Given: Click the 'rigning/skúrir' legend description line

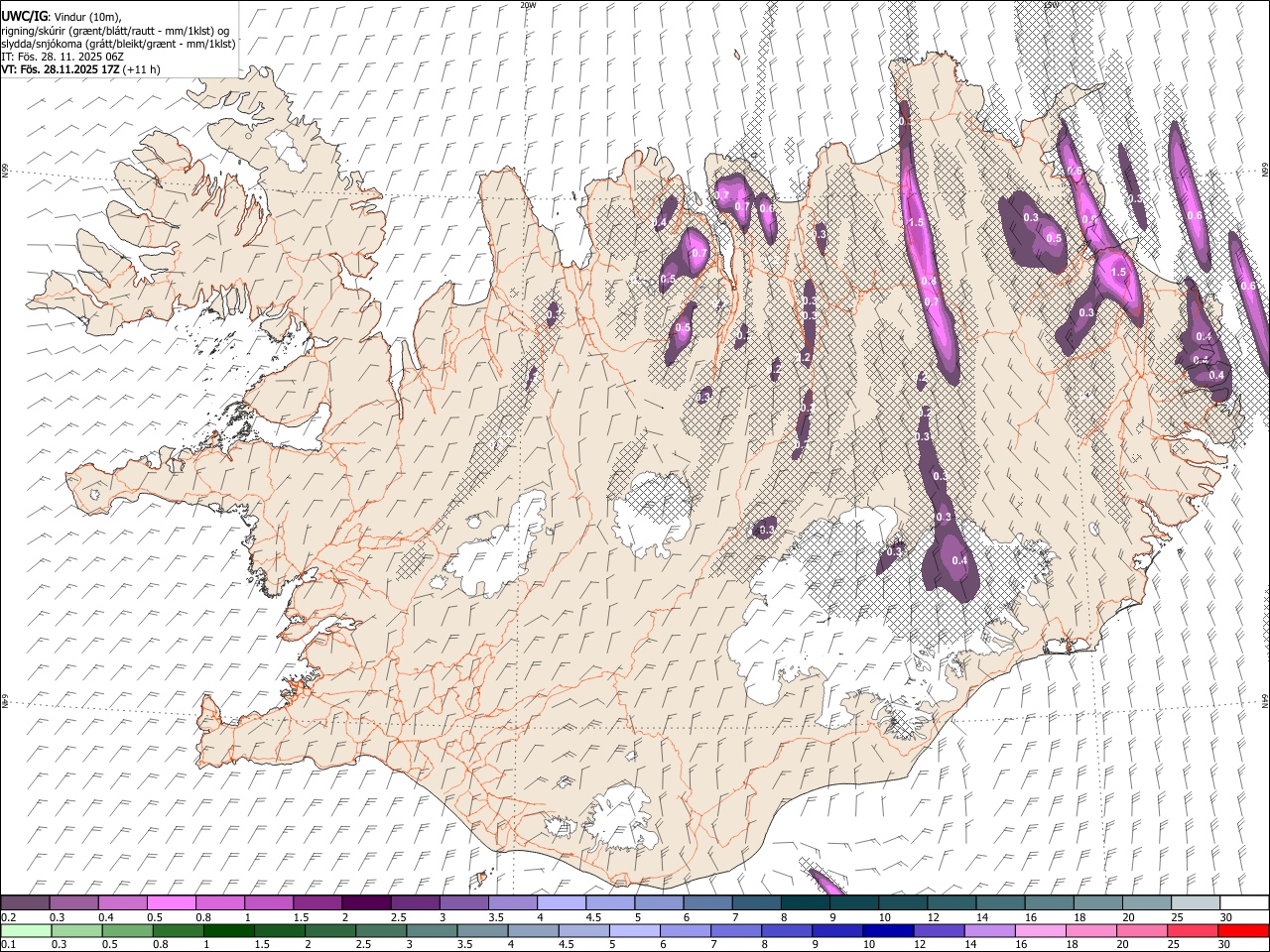Looking at the screenshot, I should click(115, 31).
